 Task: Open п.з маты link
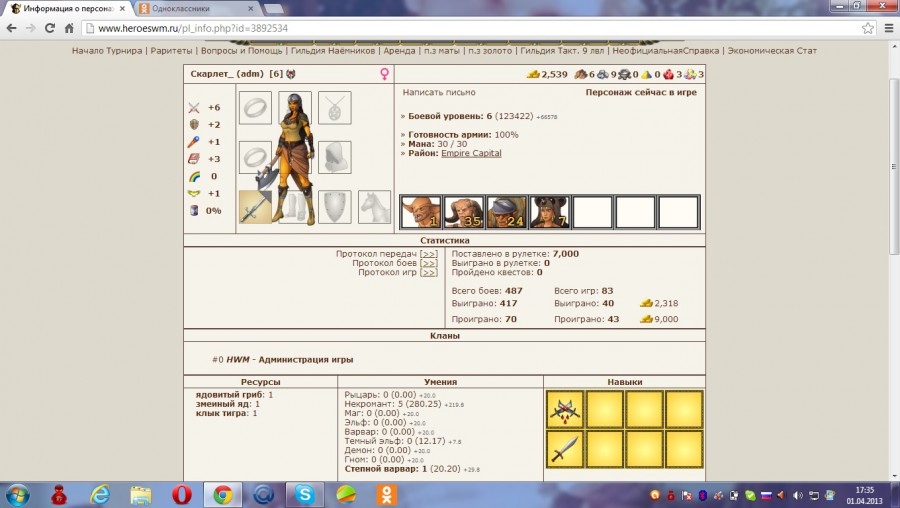point(442,51)
